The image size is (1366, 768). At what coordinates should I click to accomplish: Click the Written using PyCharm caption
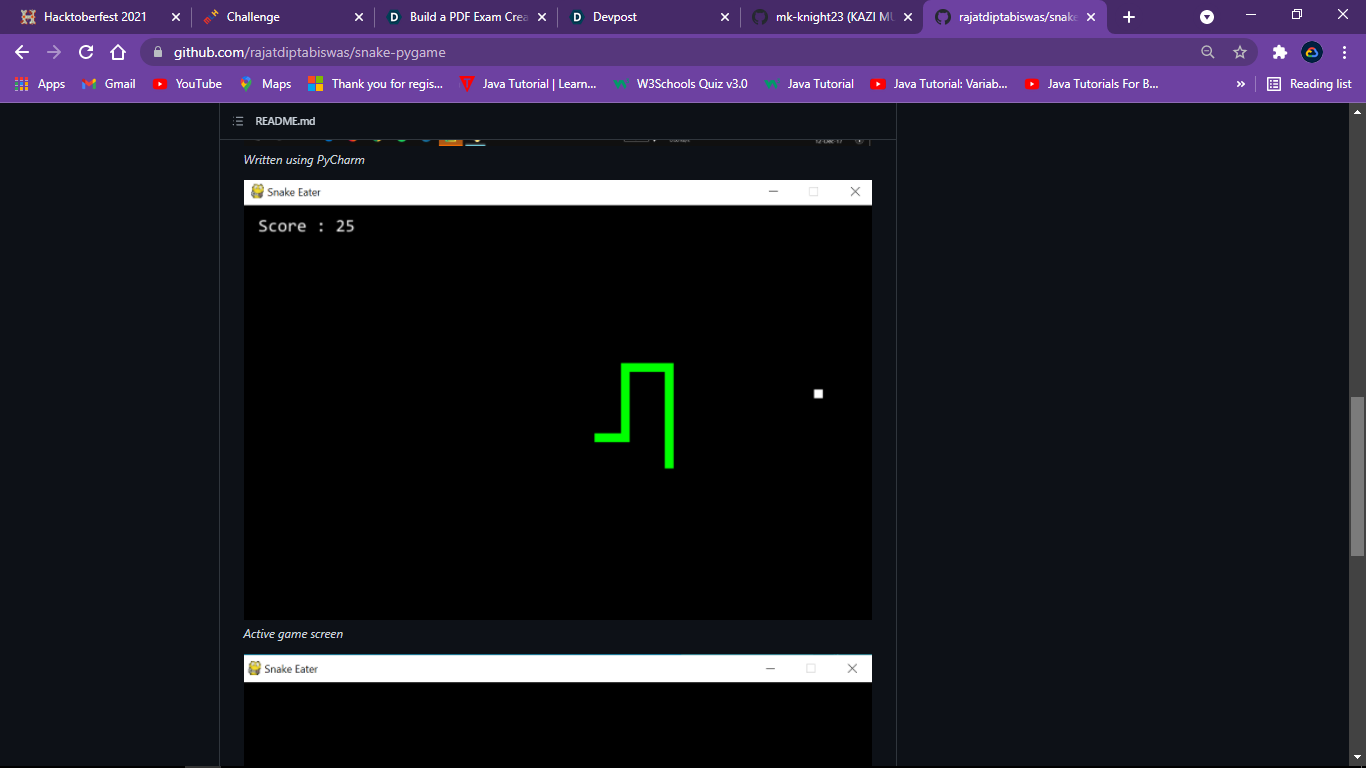point(304,160)
